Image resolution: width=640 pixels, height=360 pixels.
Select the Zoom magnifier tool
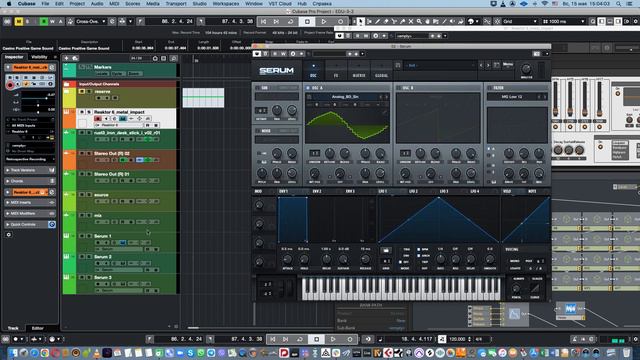[x=419, y=21]
